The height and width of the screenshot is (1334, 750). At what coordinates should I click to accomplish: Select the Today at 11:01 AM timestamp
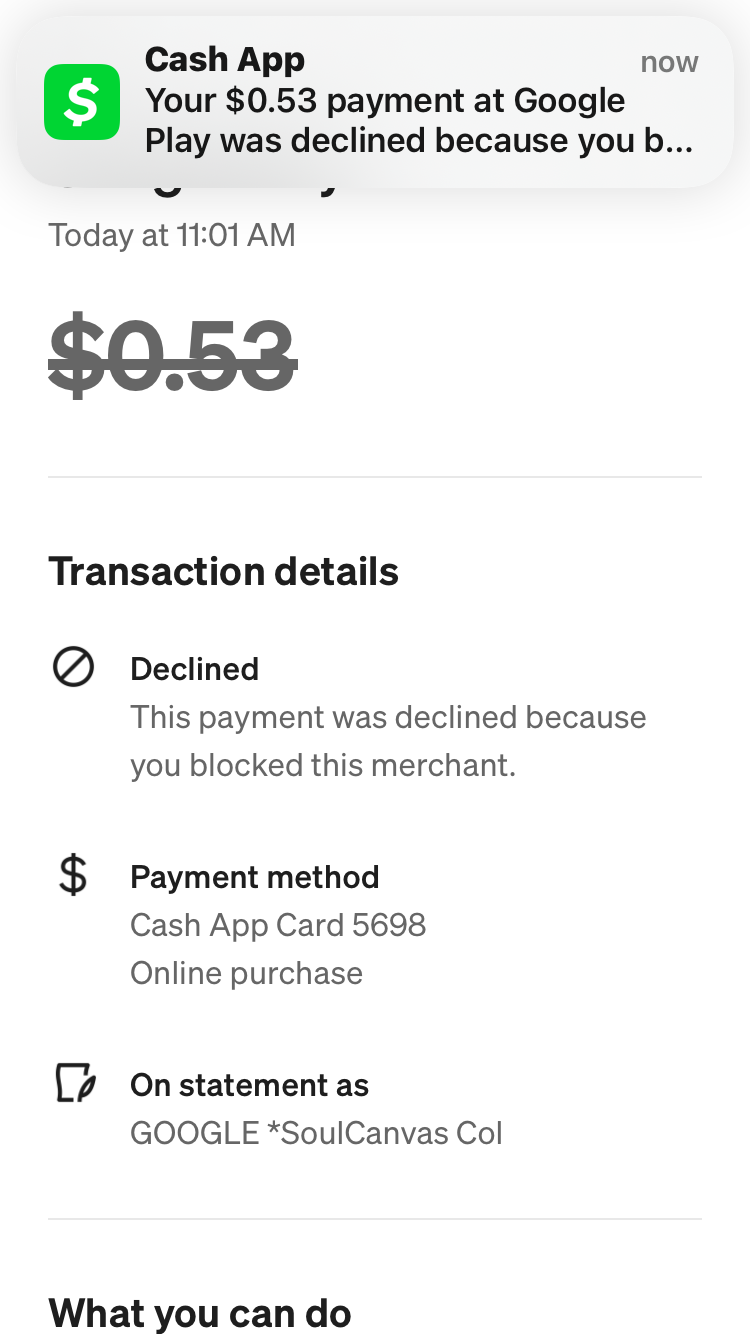172,236
